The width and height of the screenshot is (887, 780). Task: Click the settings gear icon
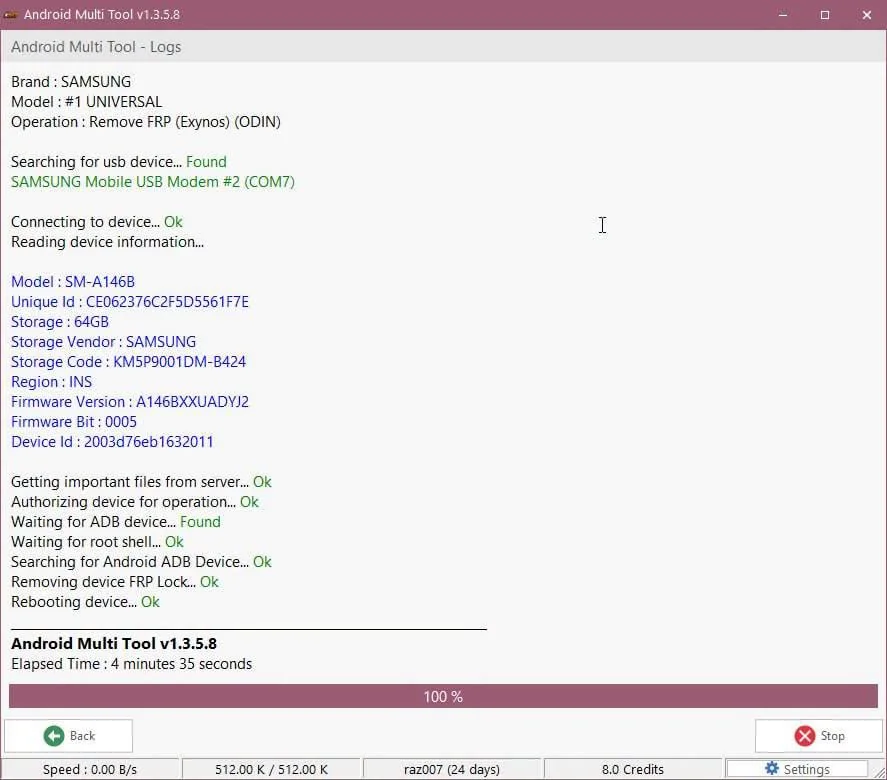(772, 768)
